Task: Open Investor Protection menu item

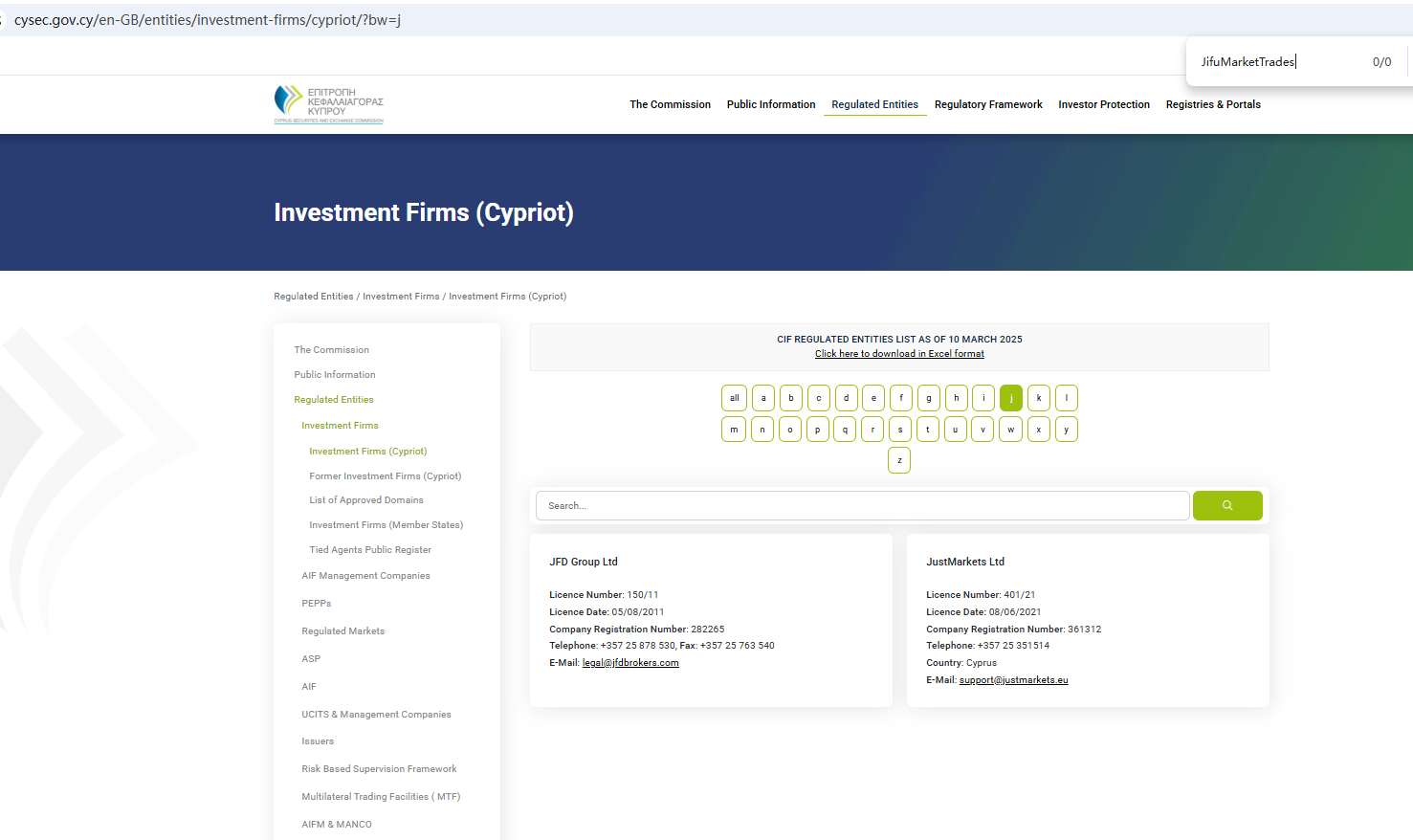Action: coord(1103,104)
